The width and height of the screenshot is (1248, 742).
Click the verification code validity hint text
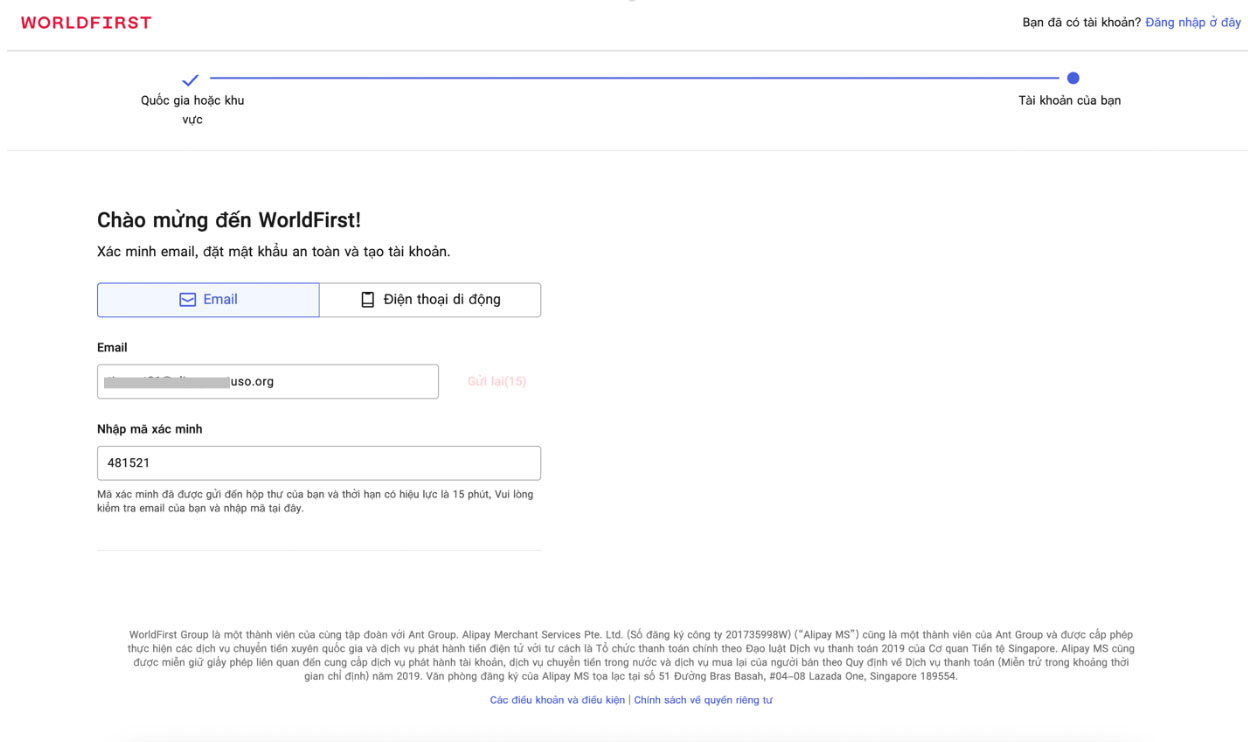pos(315,501)
